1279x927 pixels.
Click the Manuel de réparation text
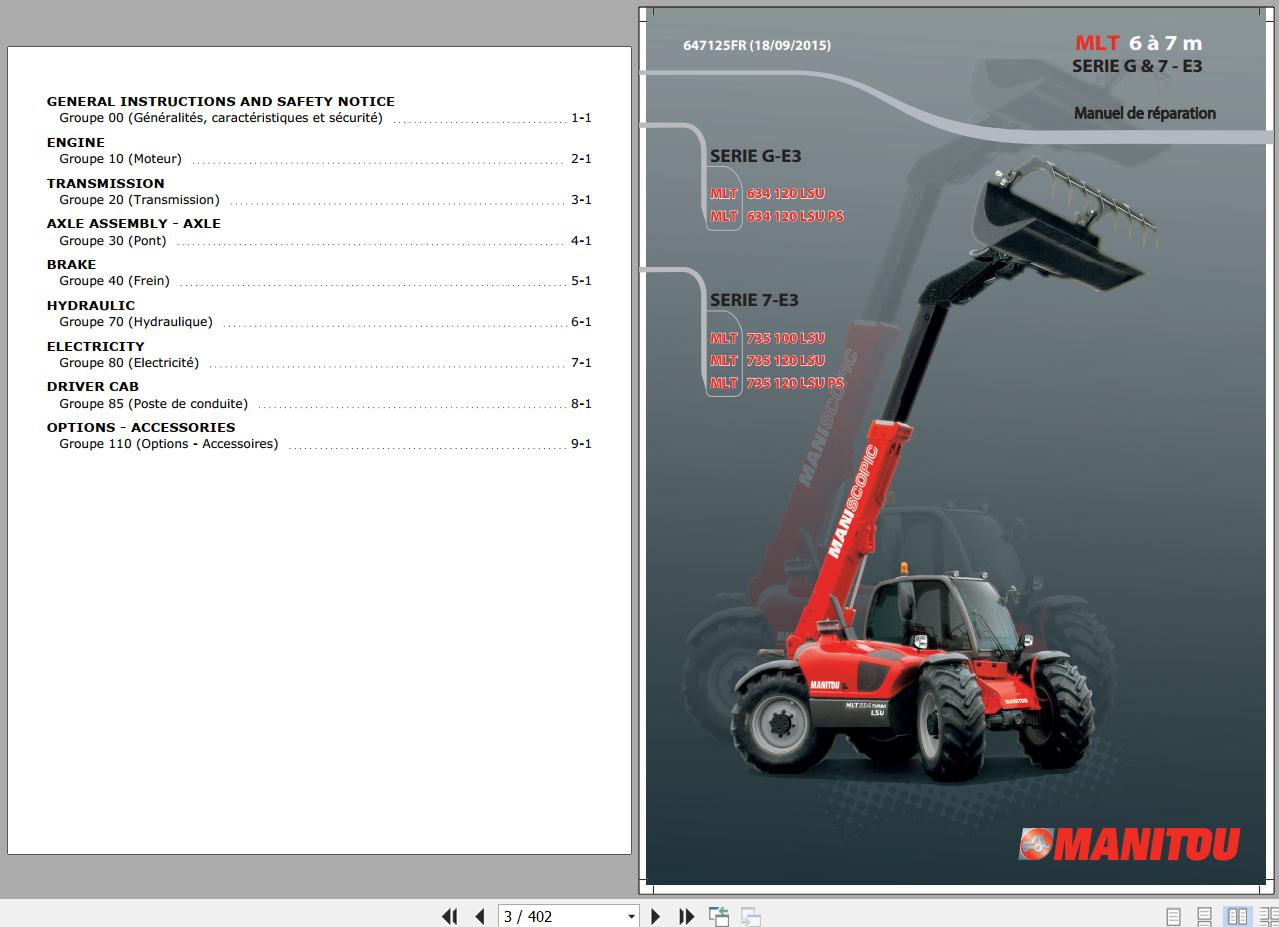point(1145,113)
